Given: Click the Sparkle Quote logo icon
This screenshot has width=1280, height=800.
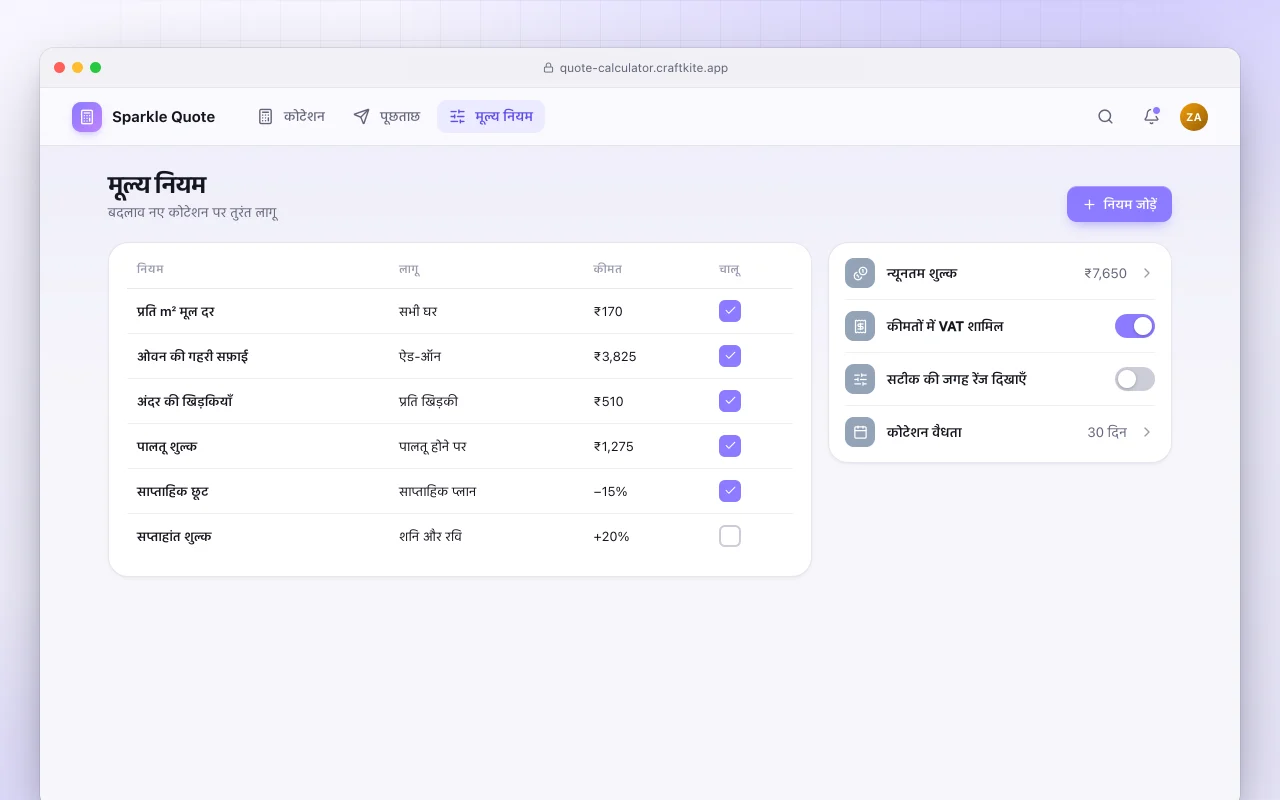Looking at the screenshot, I should point(87,117).
